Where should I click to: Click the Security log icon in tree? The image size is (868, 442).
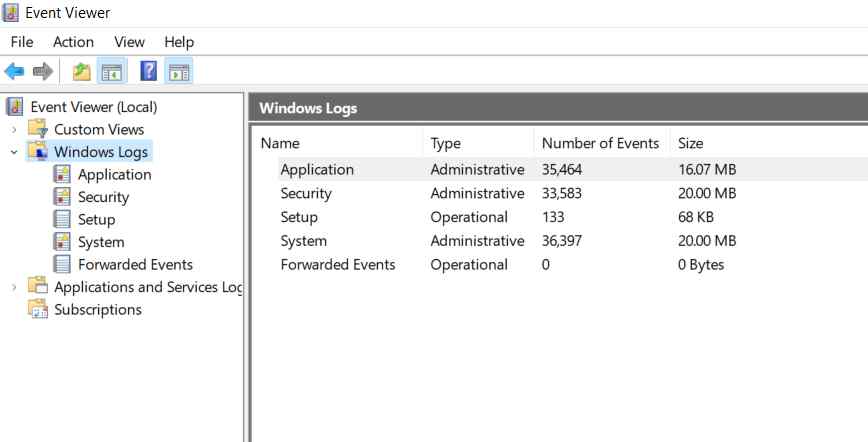coord(62,197)
